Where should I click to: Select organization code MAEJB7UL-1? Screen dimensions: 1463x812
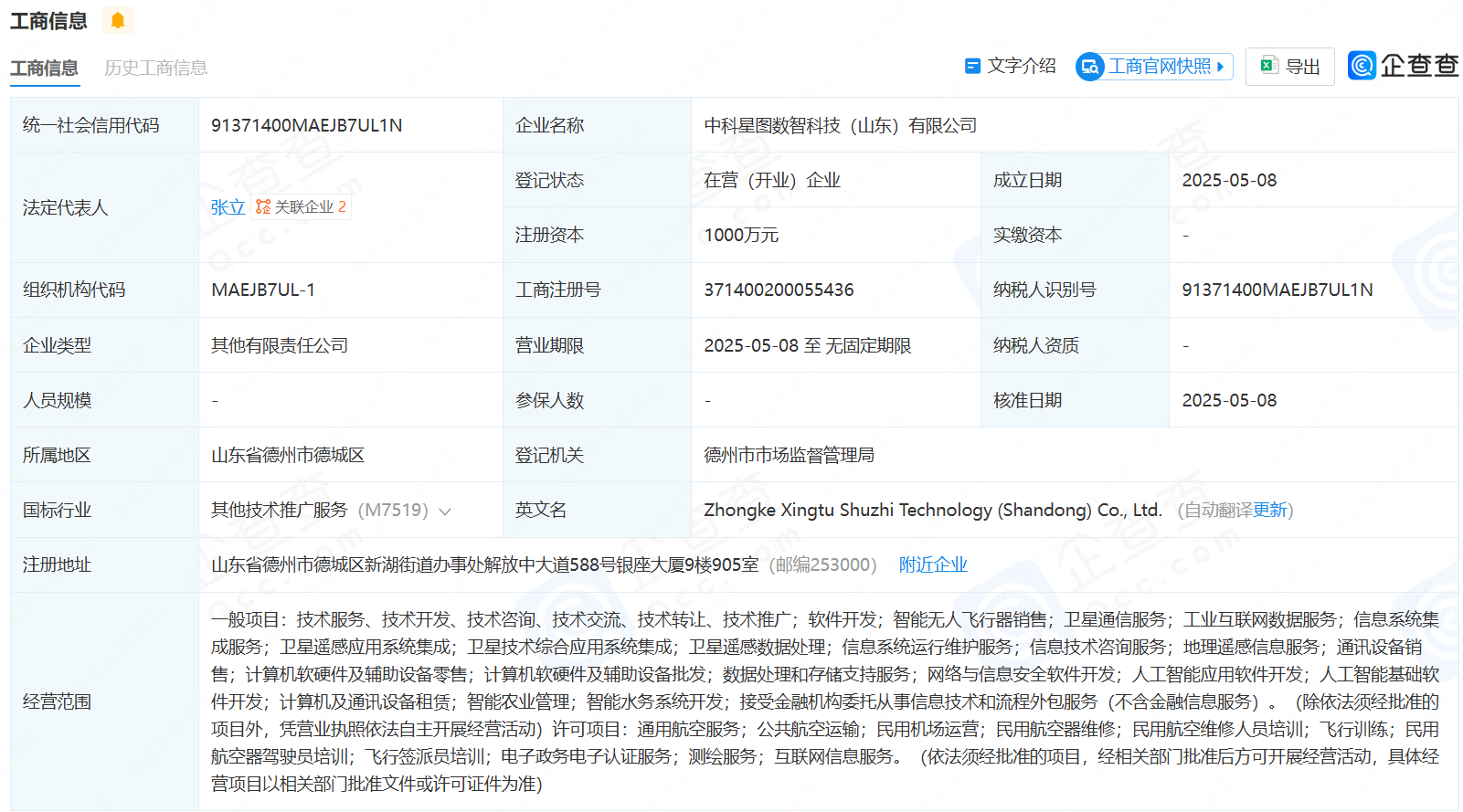point(263,290)
